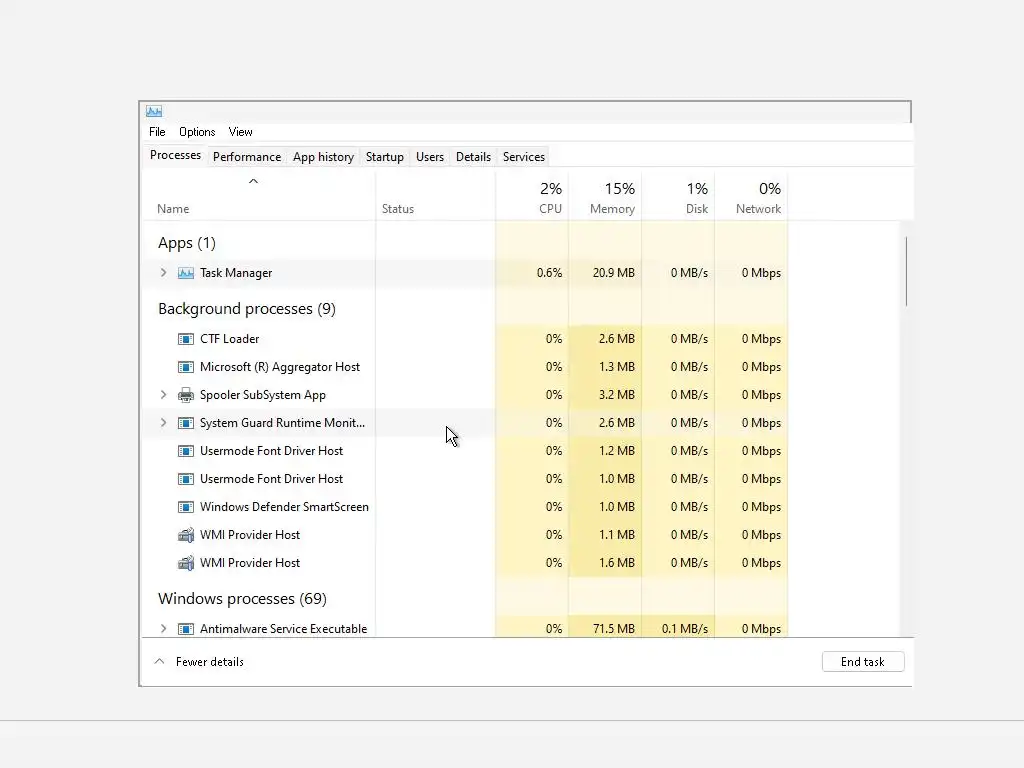
Task: Click the 0.6% CPU value for Task Manager
Action: coord(549,273)
